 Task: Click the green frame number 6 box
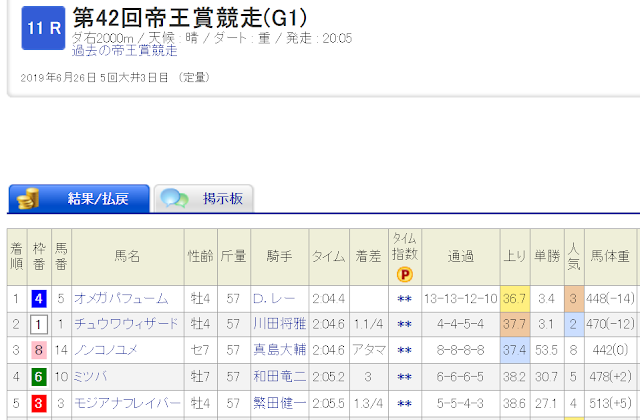tap(39, 377)
